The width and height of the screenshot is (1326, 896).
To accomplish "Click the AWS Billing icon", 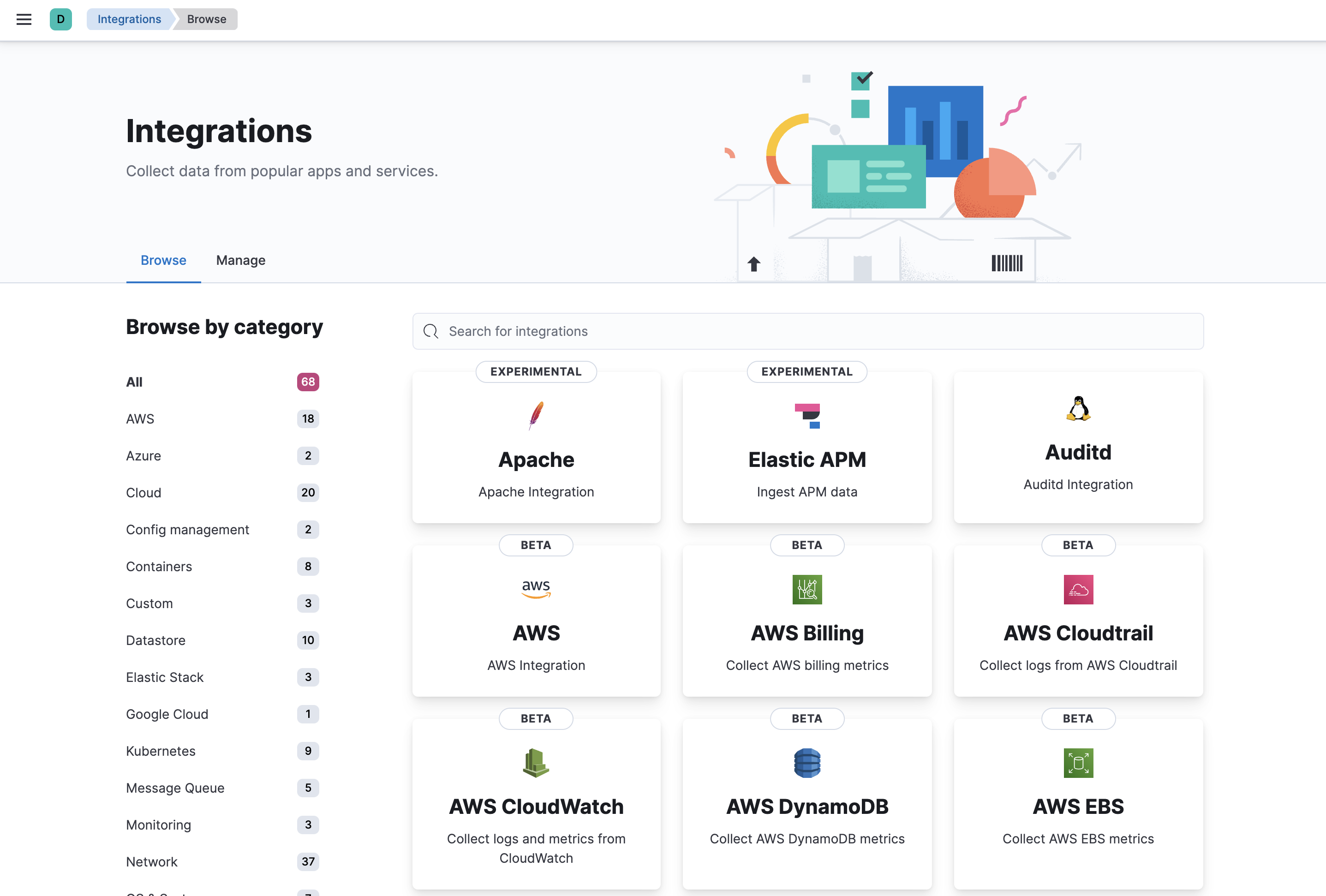I will click(x=807, y=588).
